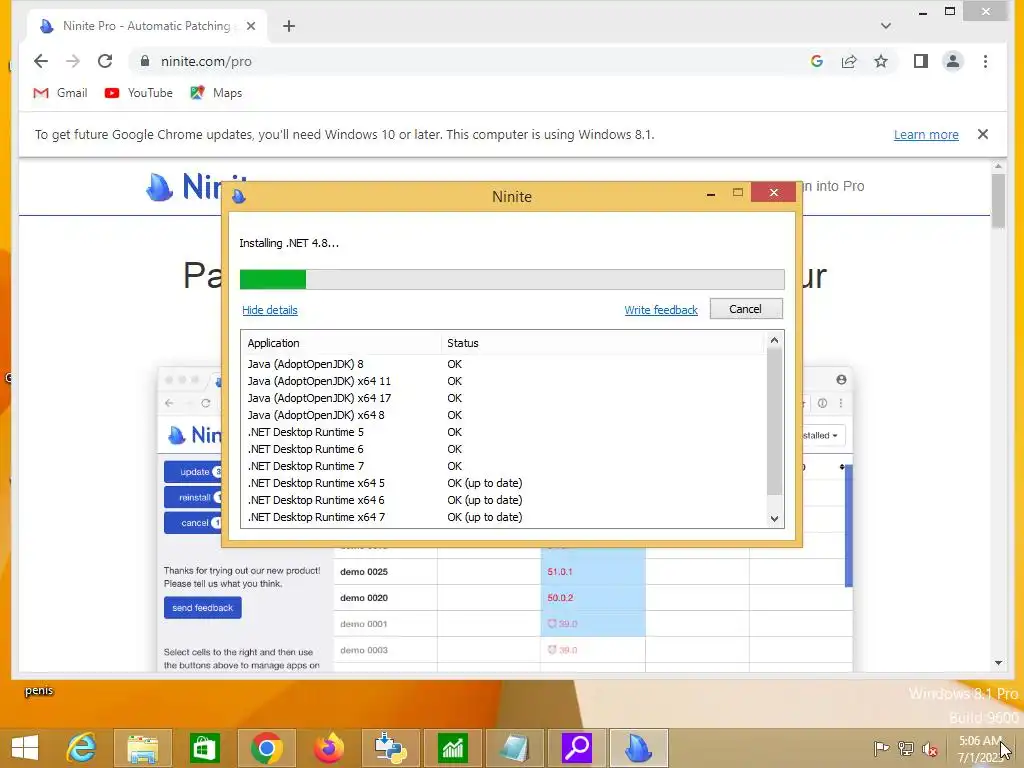Image resolution: width=1024 pixels, height=768 pixels.
Task: Select the Ninite Pro browser tab
Action: 147,26
